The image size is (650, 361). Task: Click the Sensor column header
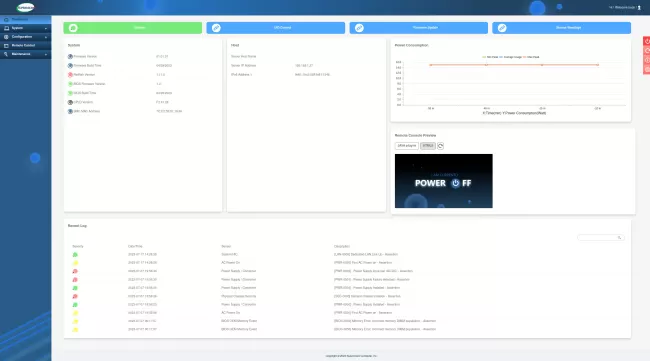click(226, 246)
